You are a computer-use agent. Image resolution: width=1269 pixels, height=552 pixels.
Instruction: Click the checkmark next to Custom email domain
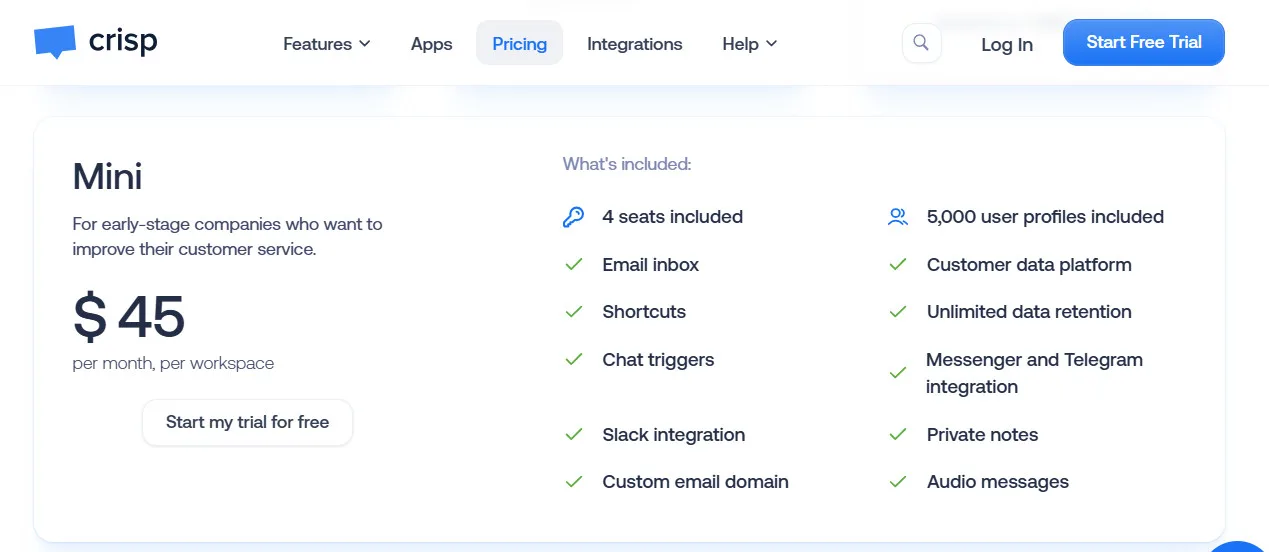pyautogui.click(x=574, y=482)
